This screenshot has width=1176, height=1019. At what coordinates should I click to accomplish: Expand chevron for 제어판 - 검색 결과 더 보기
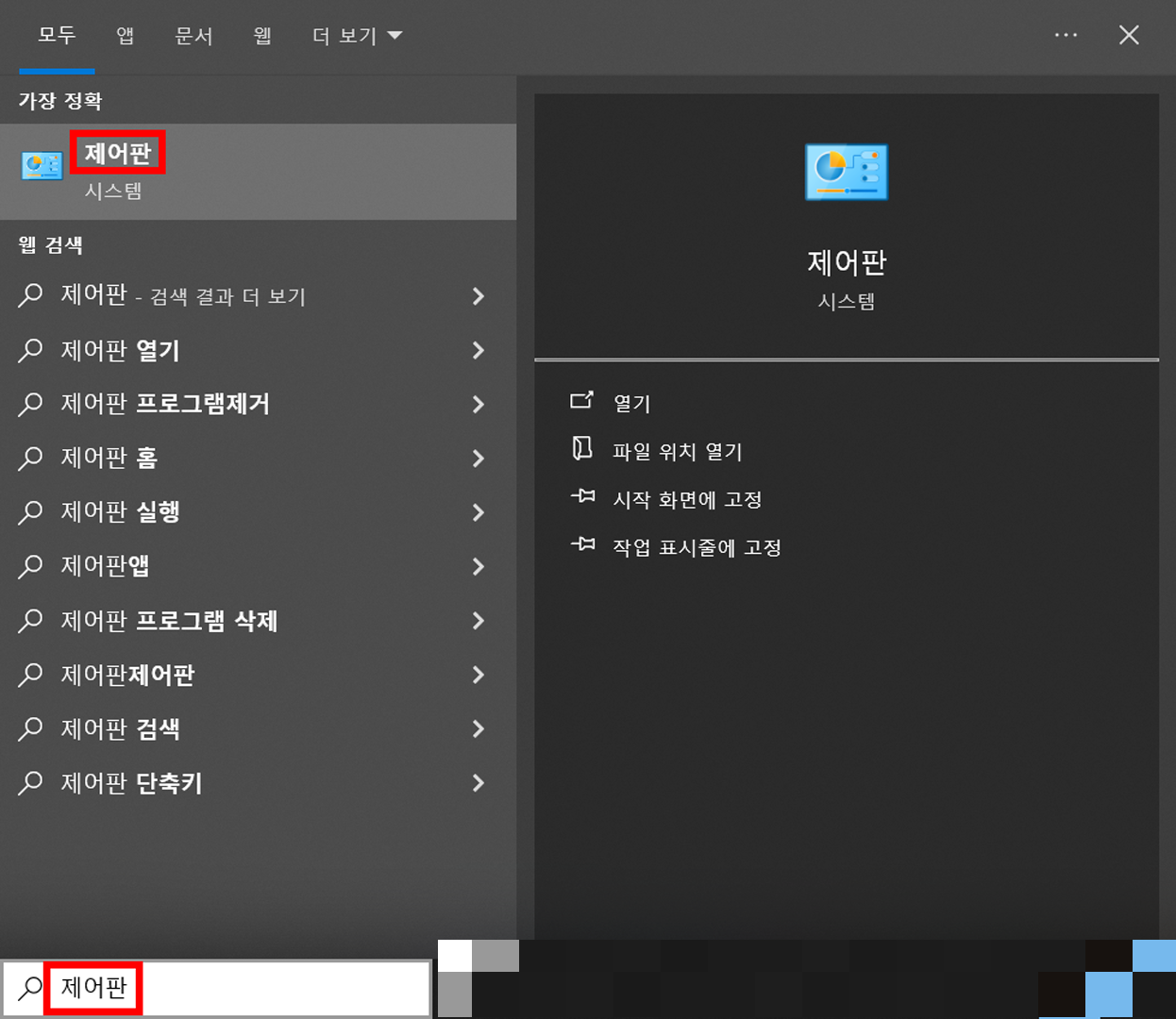point(479,296)
